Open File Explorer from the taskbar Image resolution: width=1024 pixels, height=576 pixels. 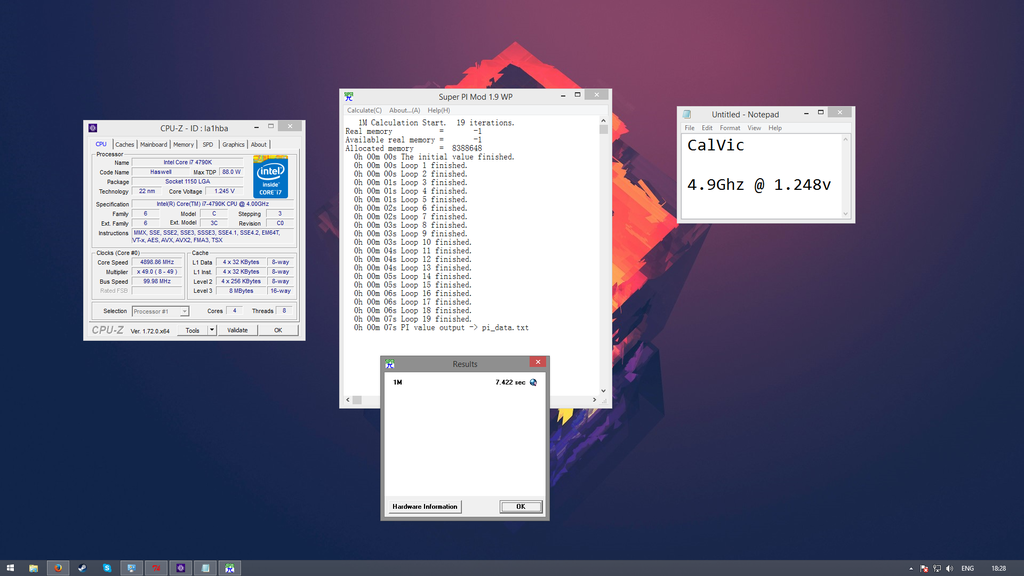(33, 568)
